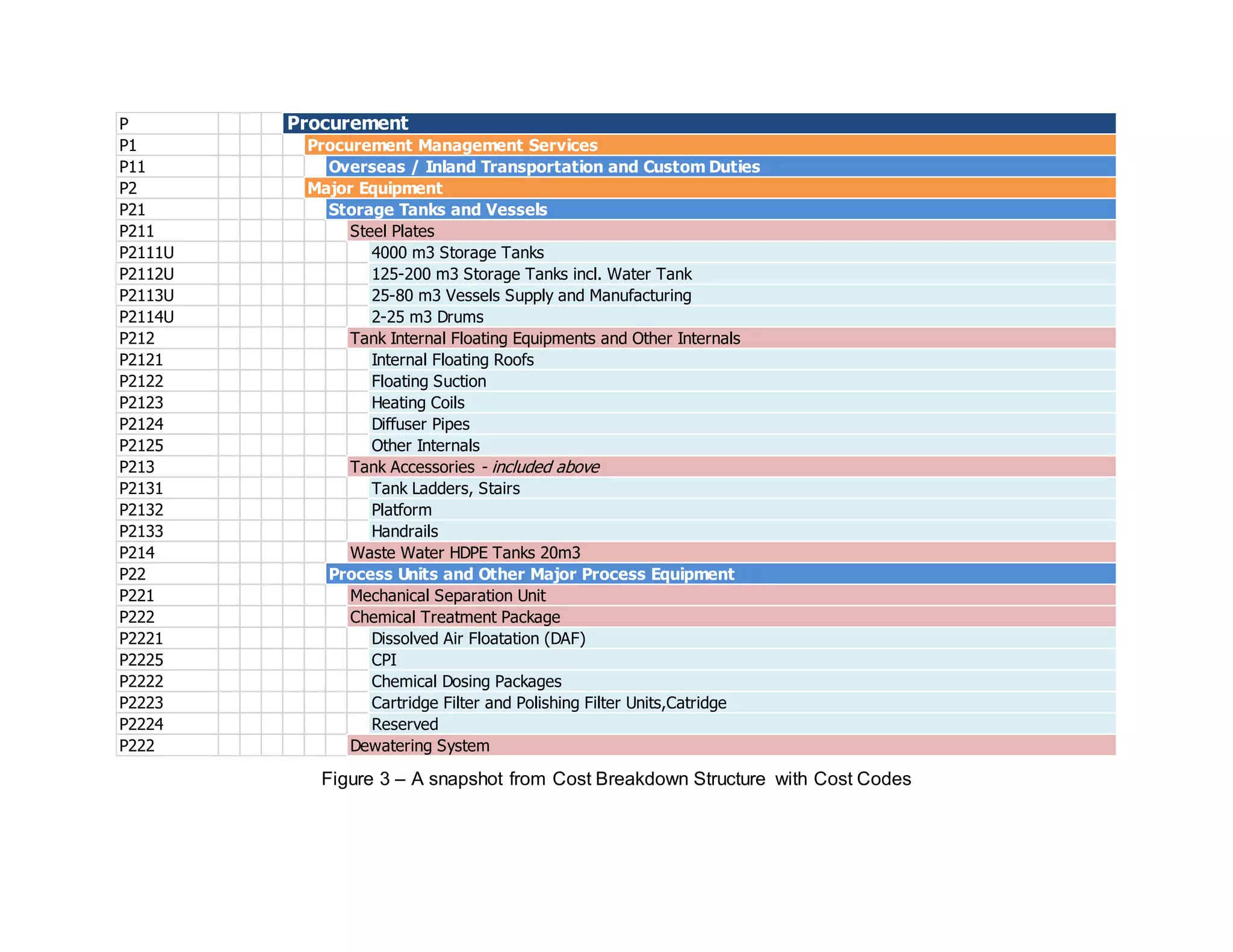The width and height of the screenshot is (1233, 952).
Task: Click the CPI entry
Action: pos(742,660)
